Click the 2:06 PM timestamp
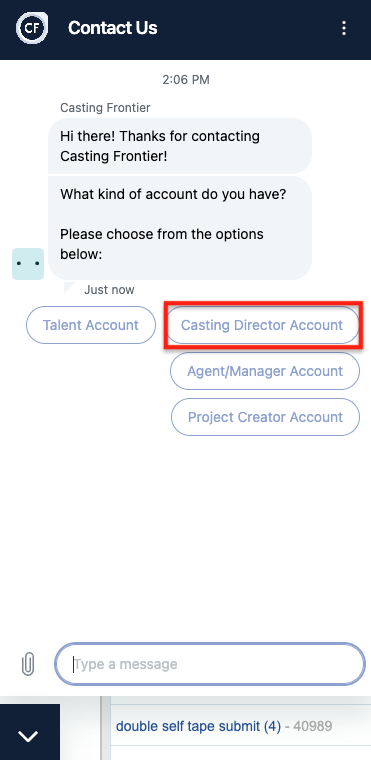 coord(186,79)
